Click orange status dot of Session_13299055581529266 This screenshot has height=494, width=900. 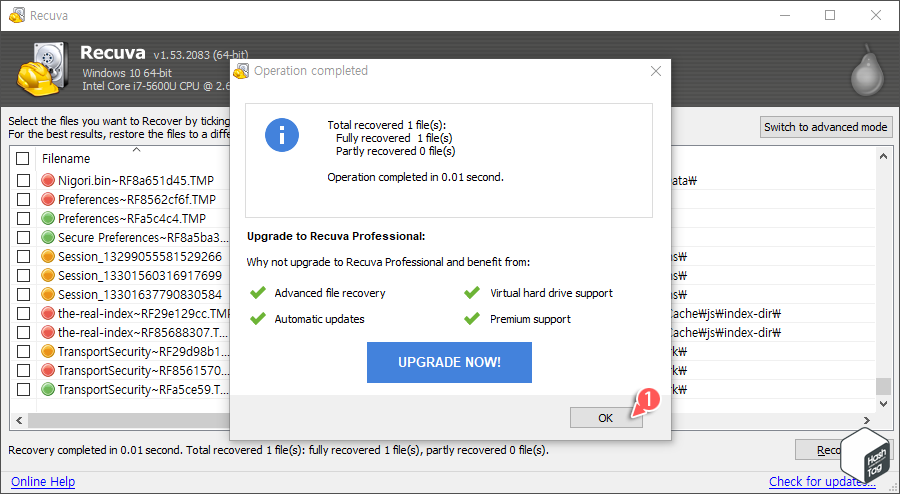pyautogui.click(x=48, y=256)
